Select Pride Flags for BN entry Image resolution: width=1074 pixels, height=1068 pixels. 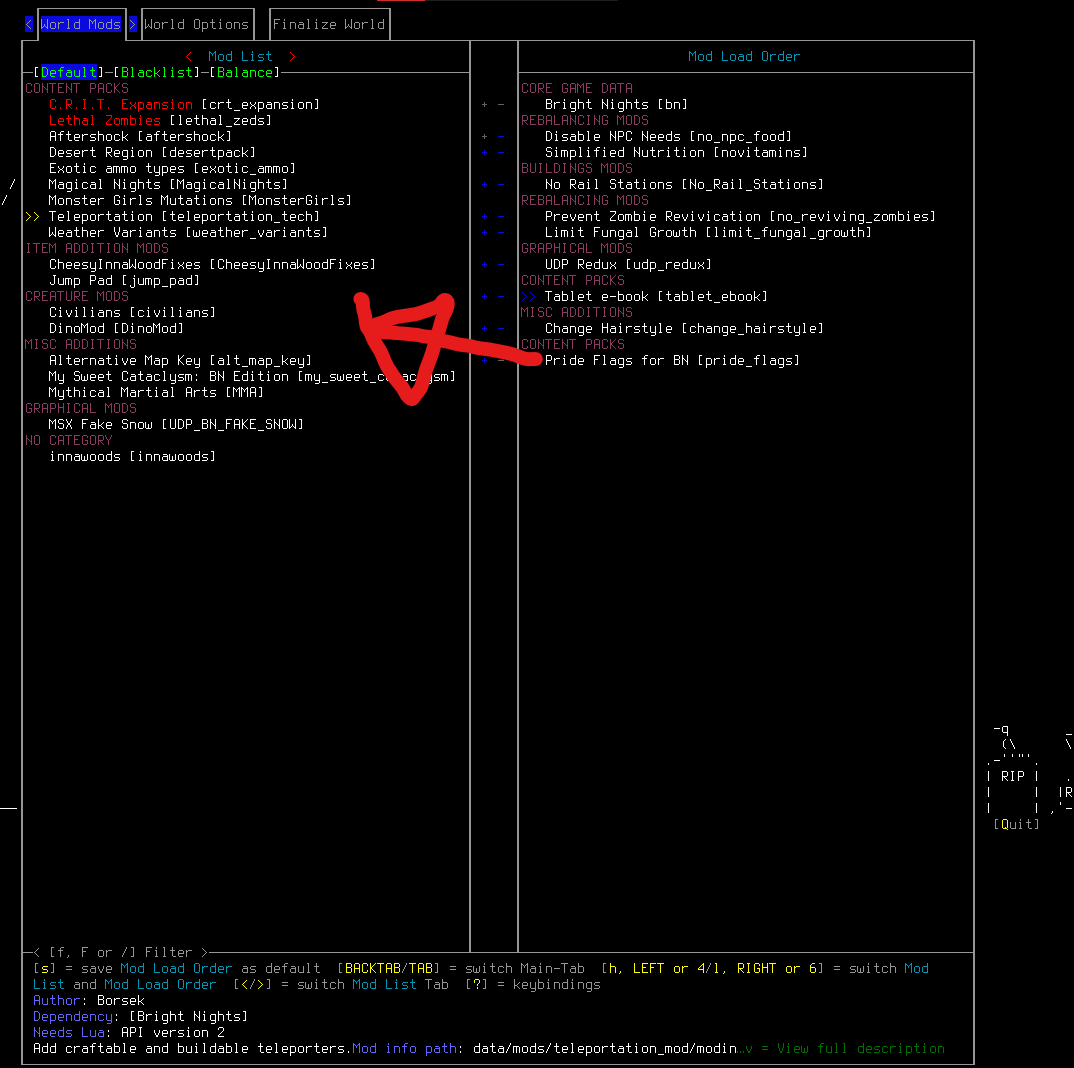point(672,360)
